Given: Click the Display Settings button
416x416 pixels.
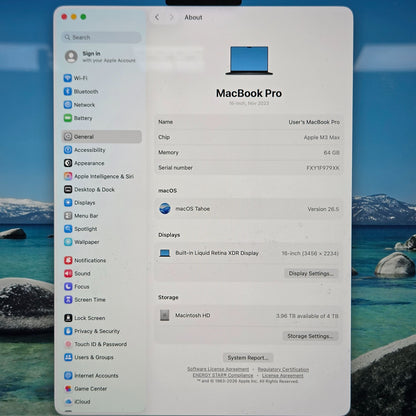Looking at the screenshot, I should click(311, 273).
